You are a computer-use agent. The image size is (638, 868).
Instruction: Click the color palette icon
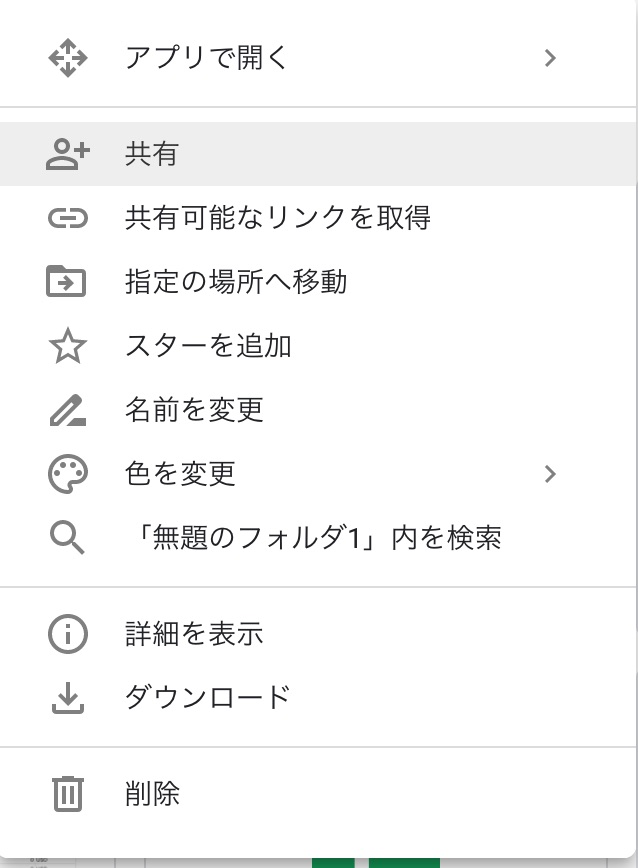(x=67, y=474)
